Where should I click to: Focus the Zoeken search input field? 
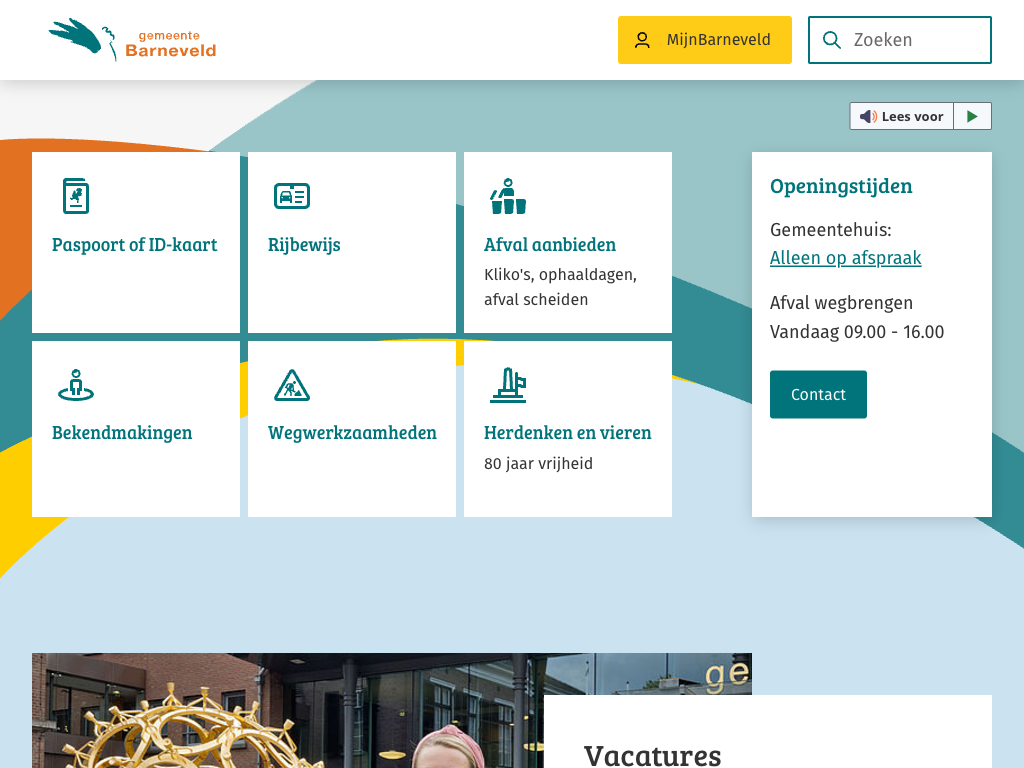(915, 40)
